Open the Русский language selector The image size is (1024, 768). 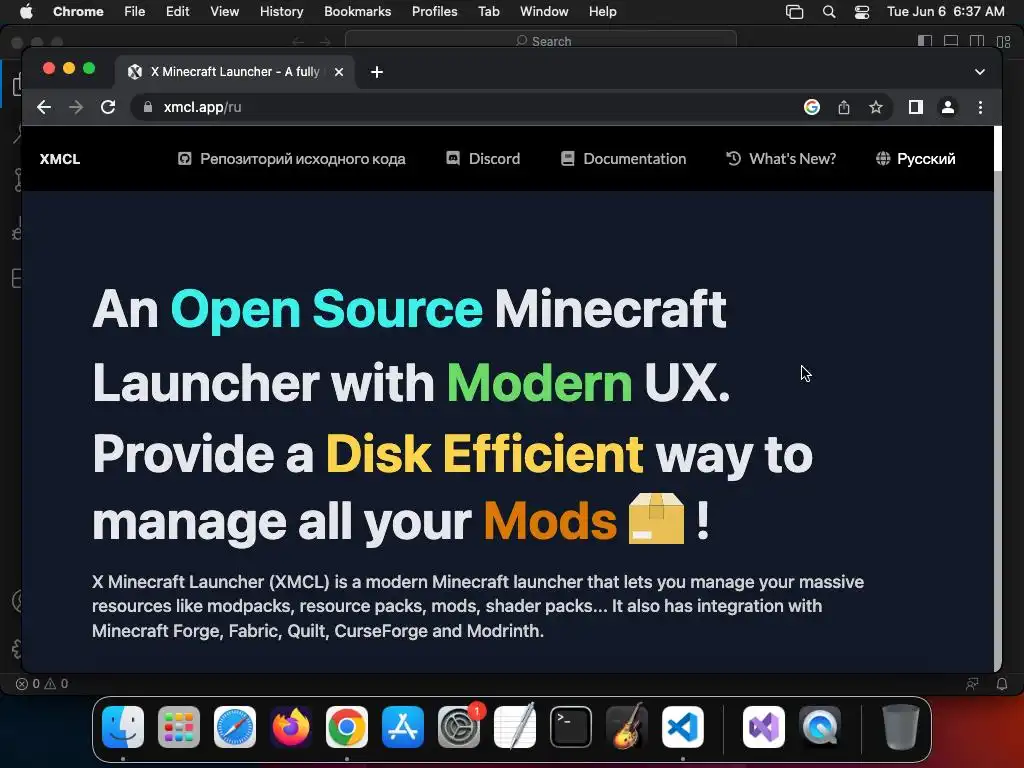click(916, 159)
